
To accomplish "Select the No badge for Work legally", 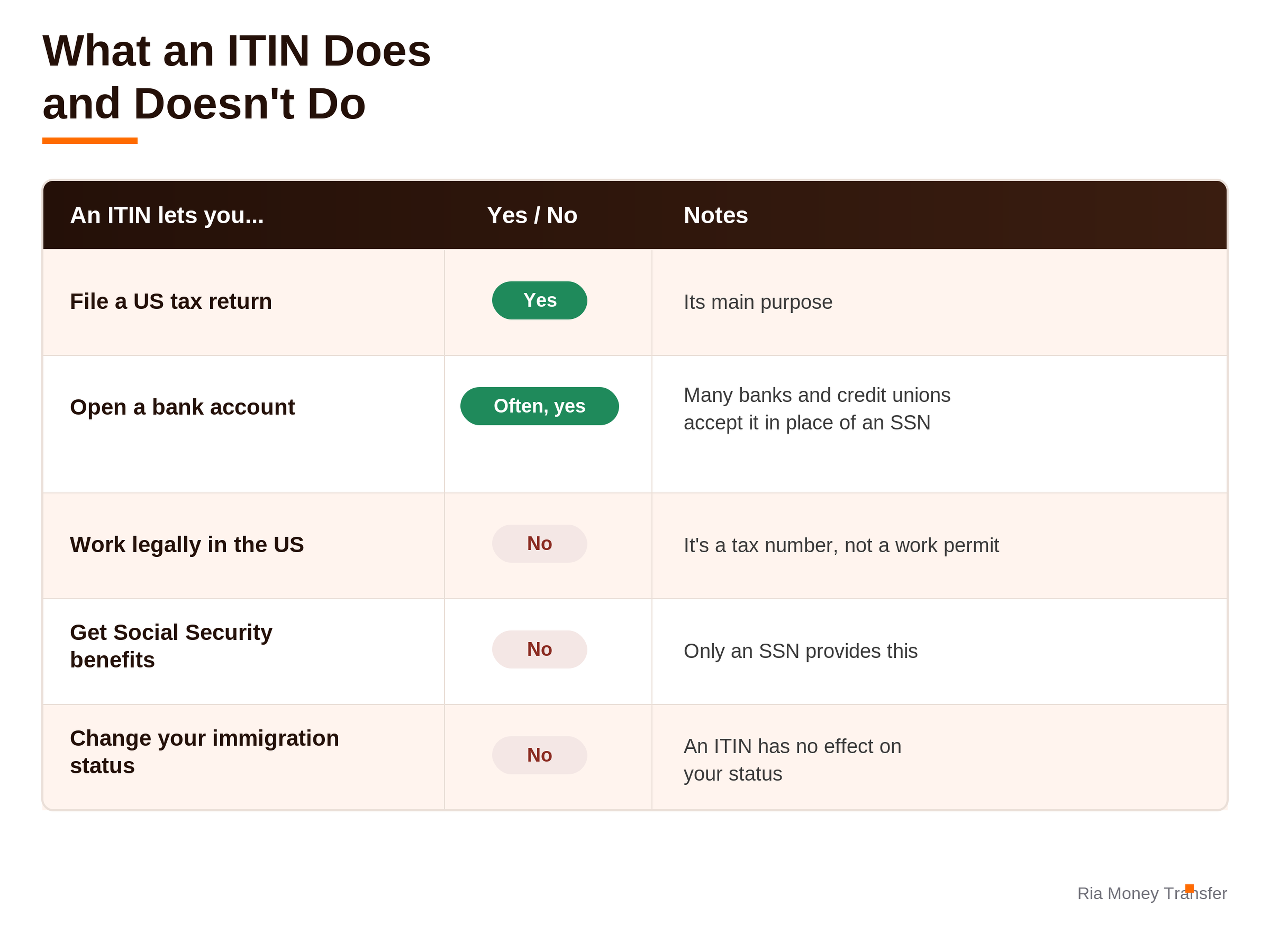I will click(x=539, y=543).
